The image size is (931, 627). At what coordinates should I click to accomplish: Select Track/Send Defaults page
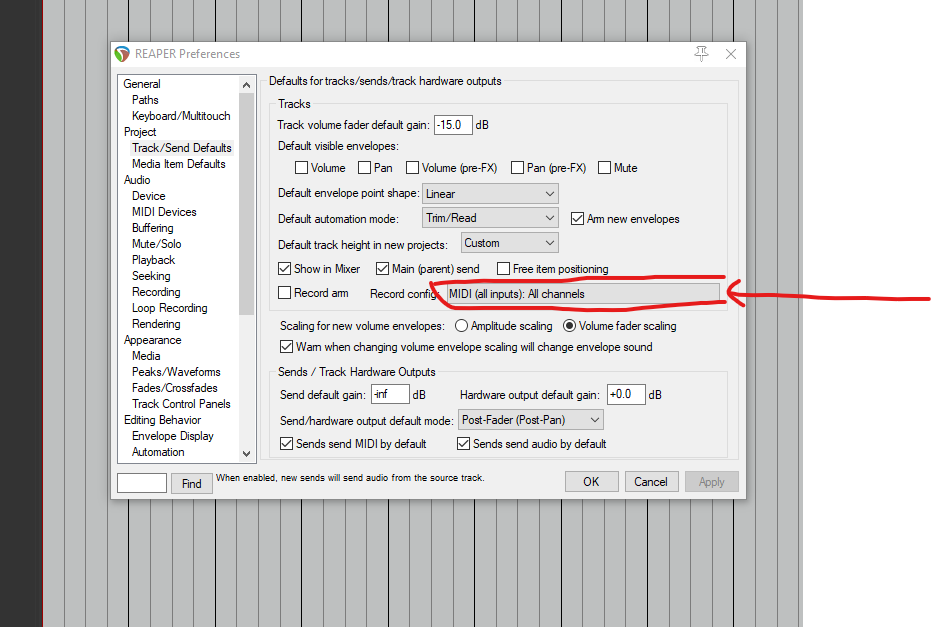point(182,148)
